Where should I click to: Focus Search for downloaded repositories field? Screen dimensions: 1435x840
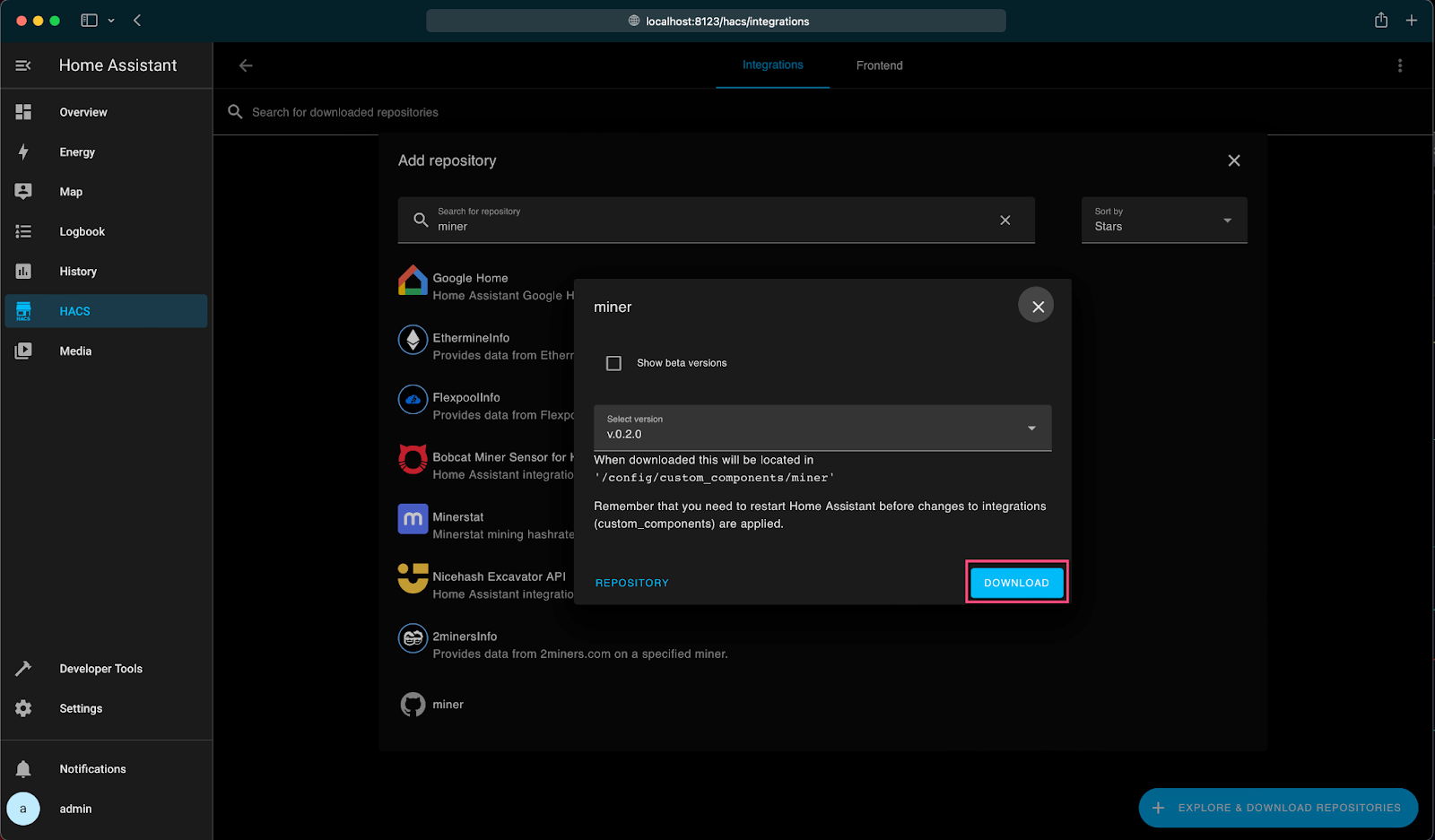pos(823,112)
